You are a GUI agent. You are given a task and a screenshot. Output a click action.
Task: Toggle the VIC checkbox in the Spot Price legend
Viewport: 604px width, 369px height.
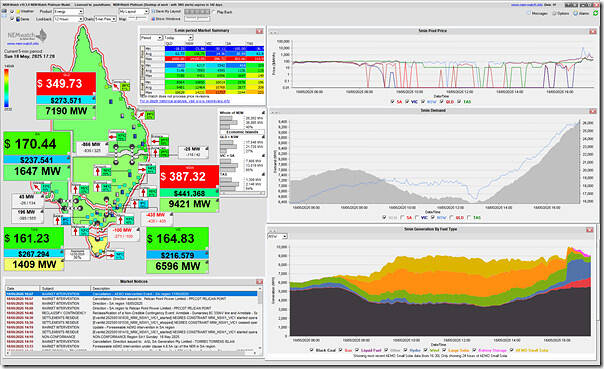pyautogui.click(x=407, y=102)
